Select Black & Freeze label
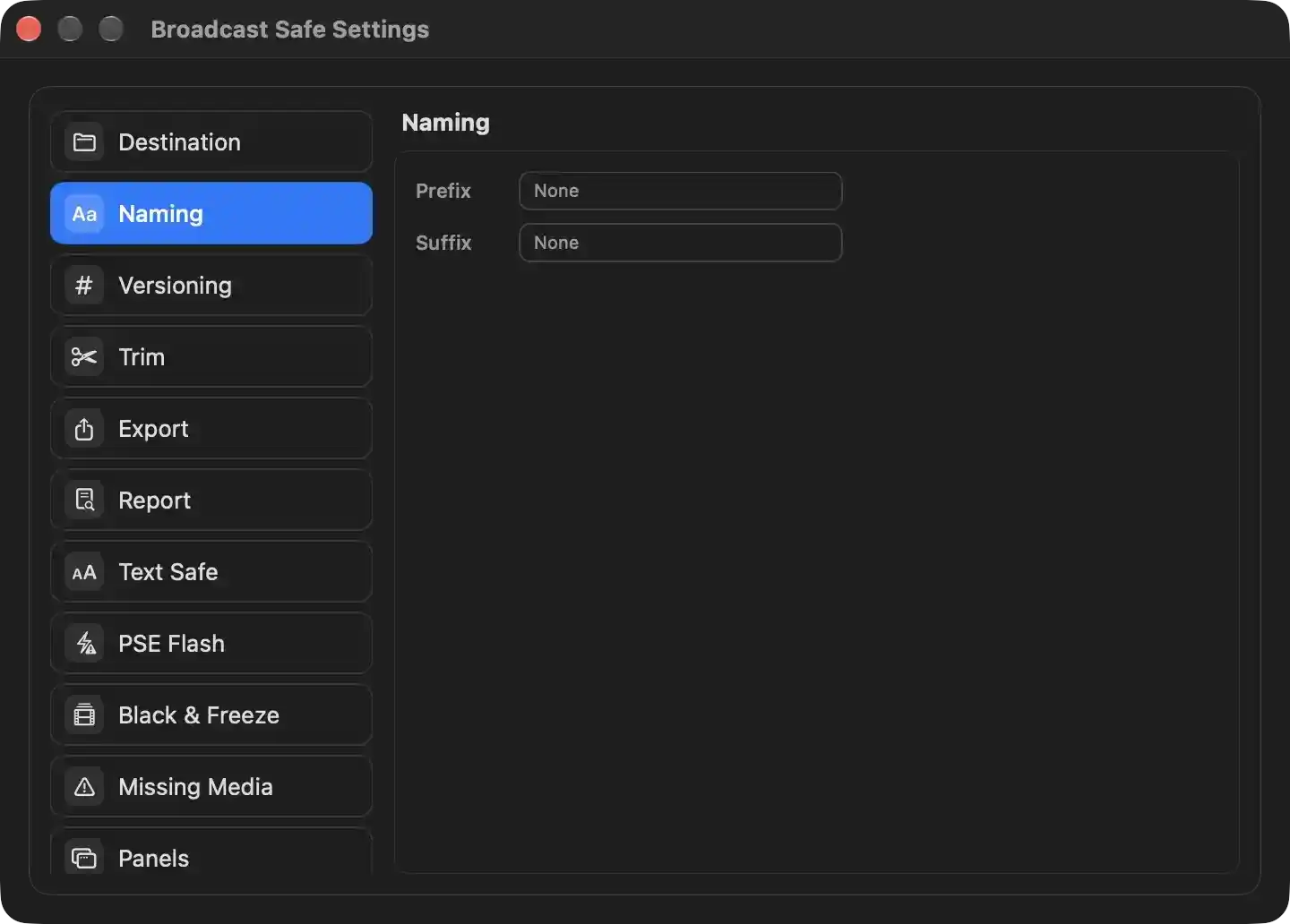 [x=199, y=715]
